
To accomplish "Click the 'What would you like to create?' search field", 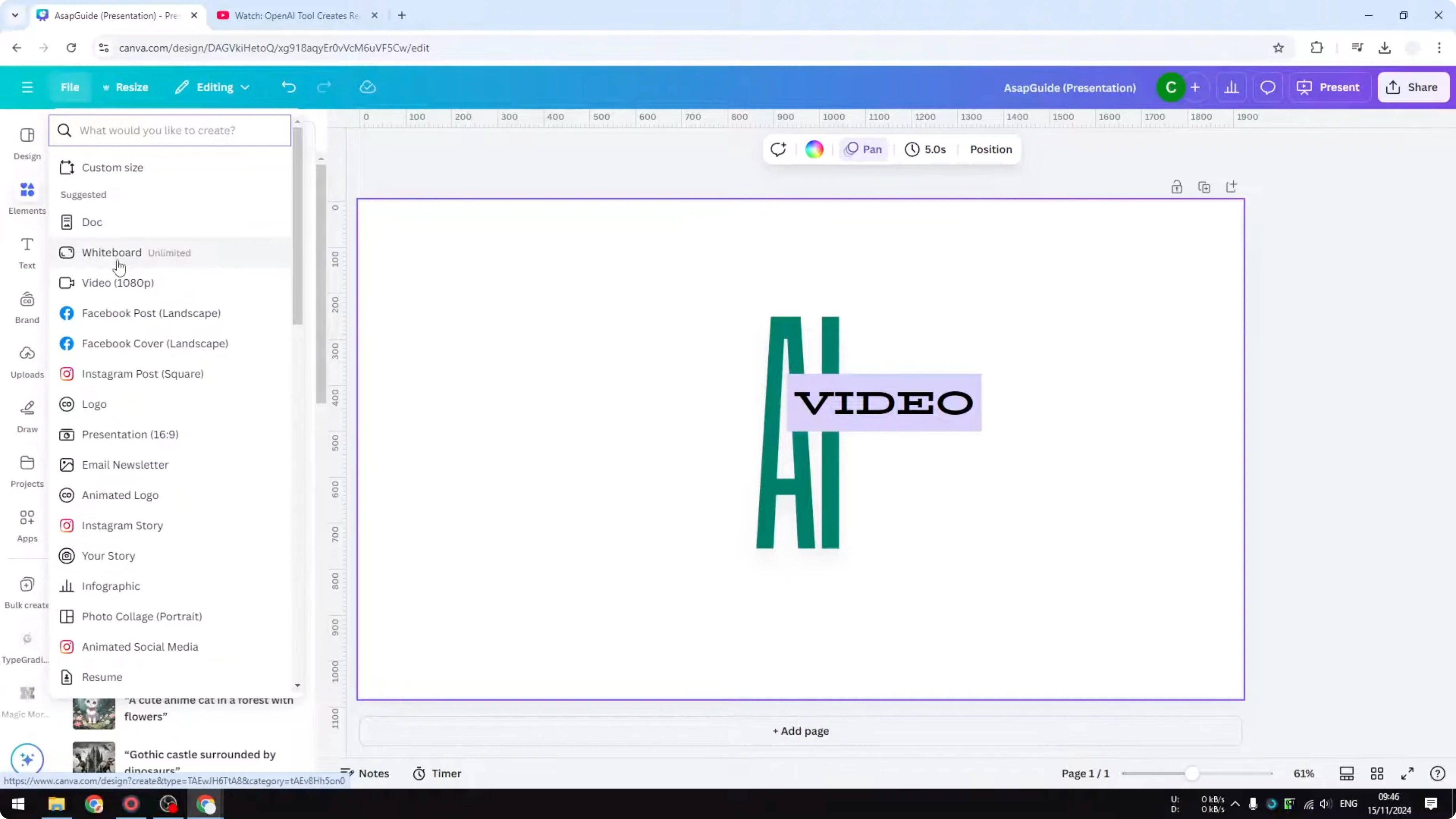I will (x=170, y=130).
